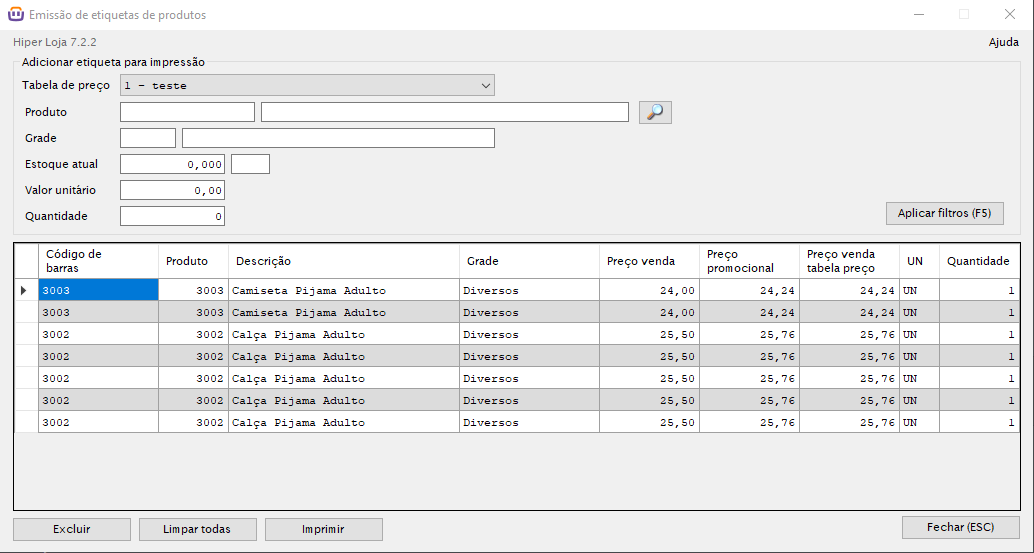Open the Ajuda menu
1034x553 pixels.
pyautogui.click(x=1003, y=42)
